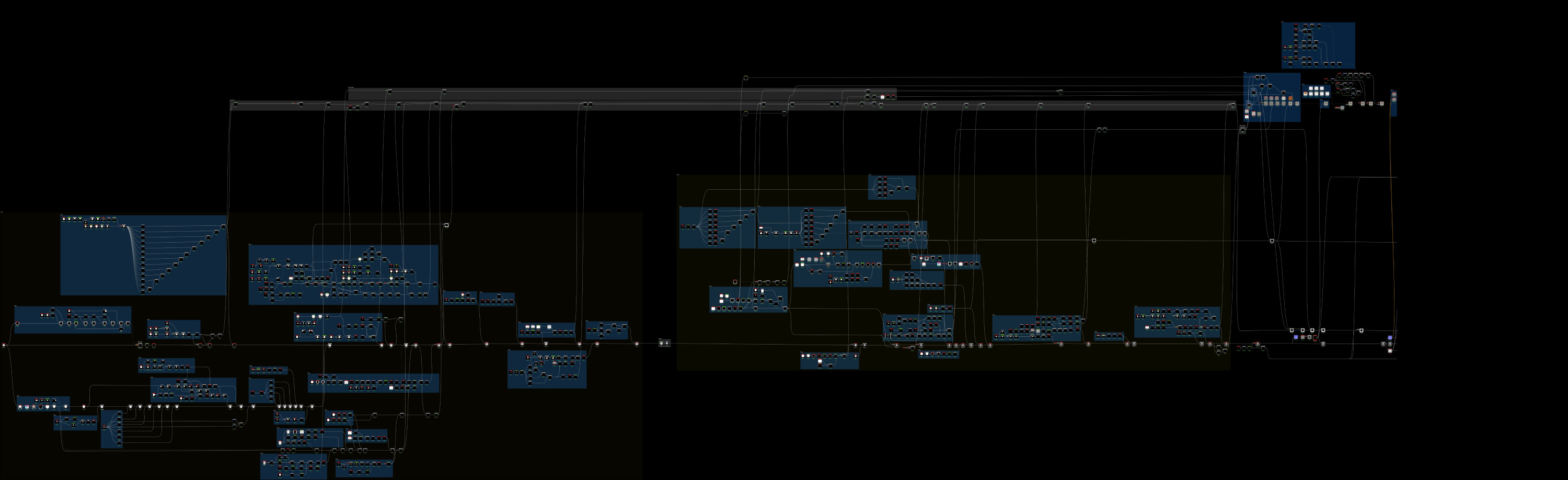Select the purple node below four dot nodes

coord(1296,337)
